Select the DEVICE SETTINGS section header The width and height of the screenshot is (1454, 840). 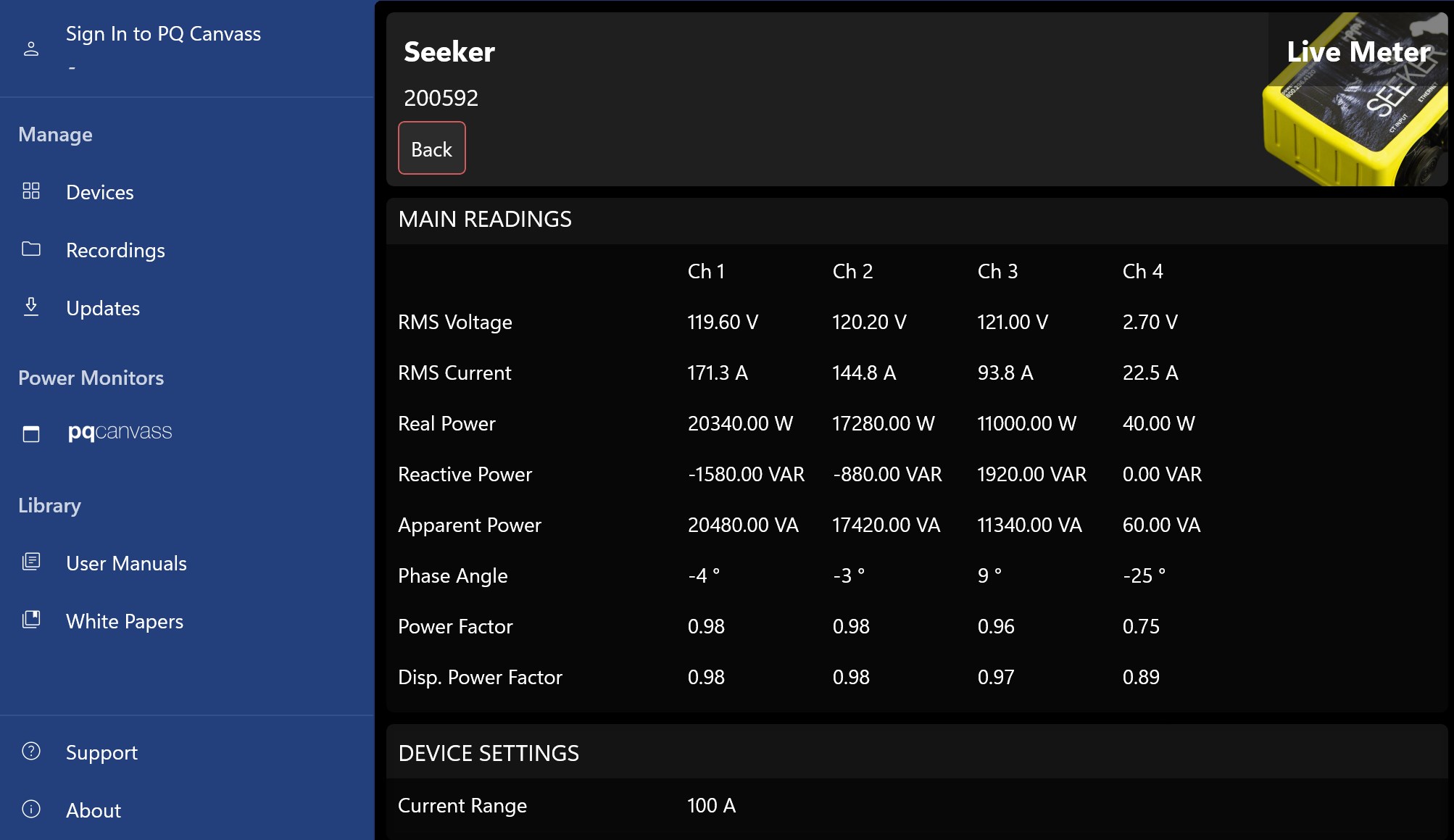(489, 754)
